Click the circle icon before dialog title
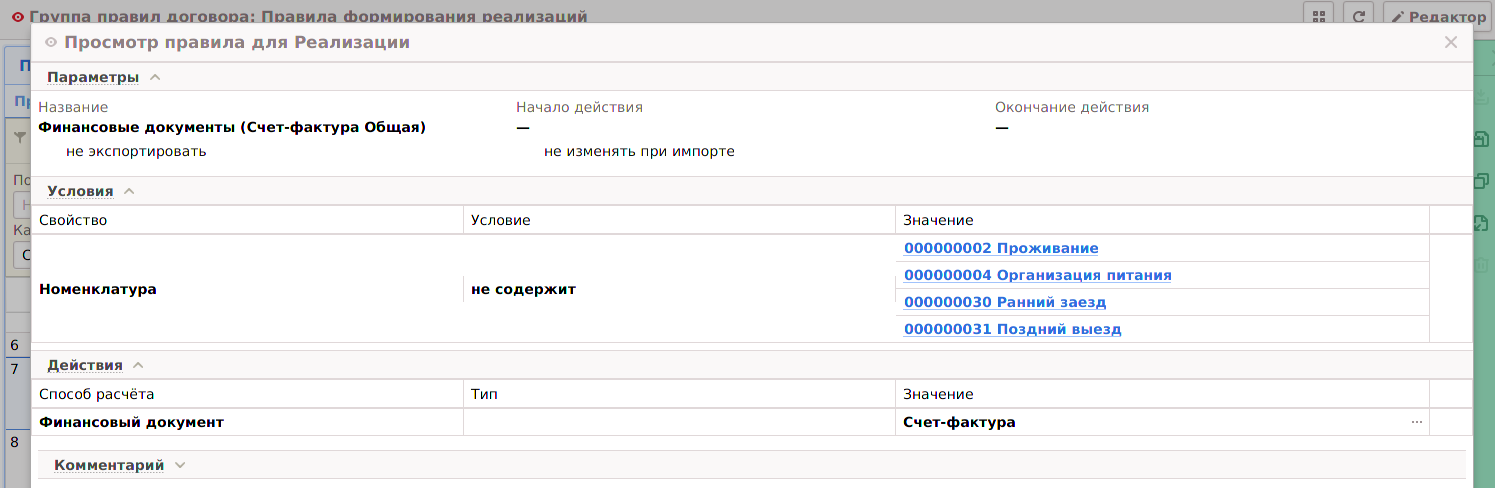1495x488 pixels. tap(51, 43)
